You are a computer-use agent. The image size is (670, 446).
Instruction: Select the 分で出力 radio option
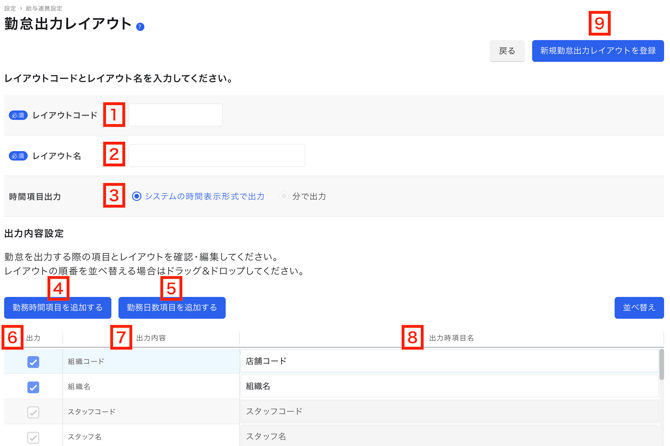tap(284, 197)
